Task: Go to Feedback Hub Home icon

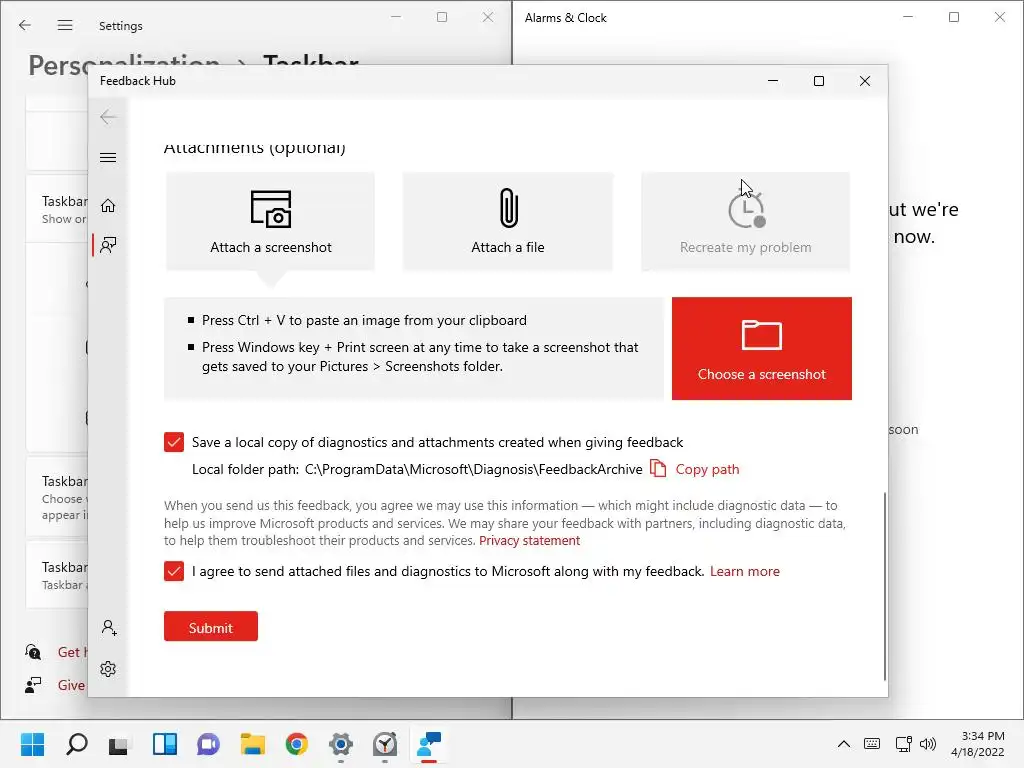Action: tap(108, 206)
